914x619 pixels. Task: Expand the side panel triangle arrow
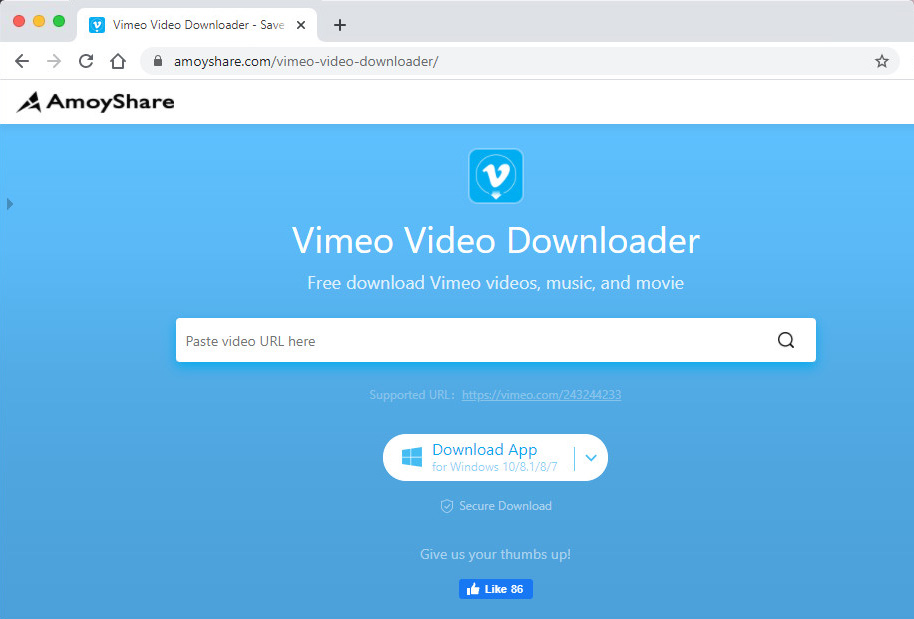[x=10, y=204]
